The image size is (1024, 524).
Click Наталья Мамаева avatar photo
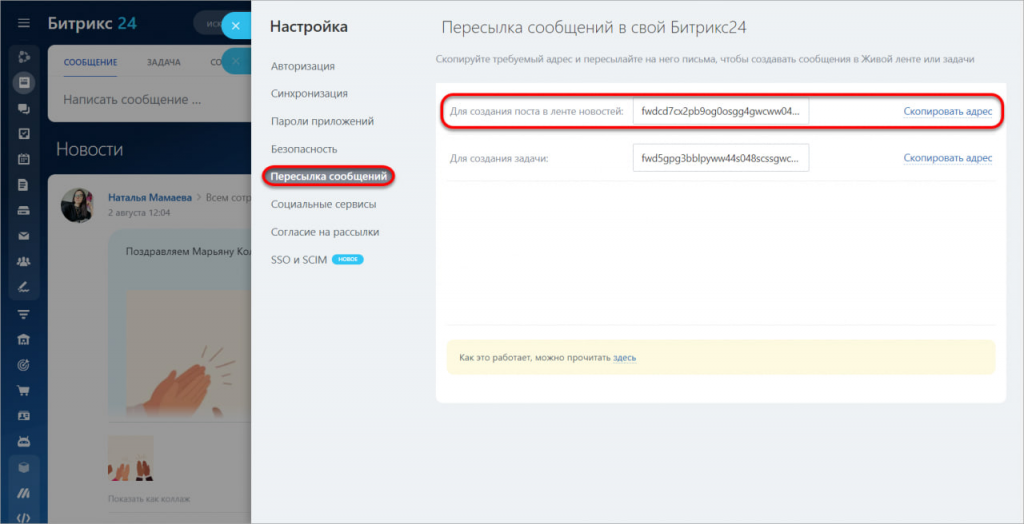(x=77, y=205)
